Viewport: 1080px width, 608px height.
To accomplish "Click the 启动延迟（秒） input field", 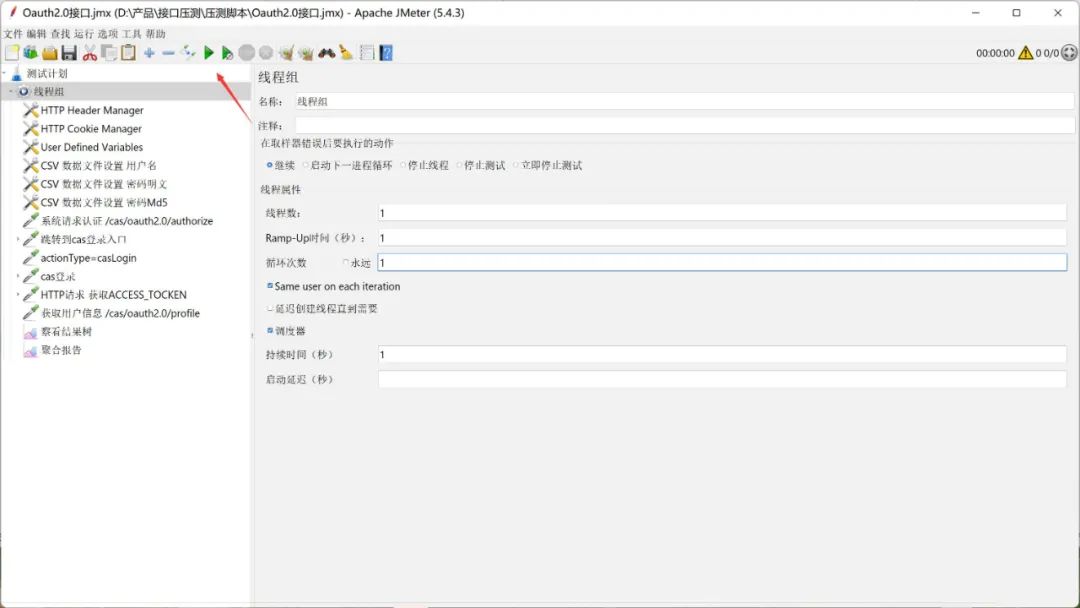I will [x=722, y=379].
